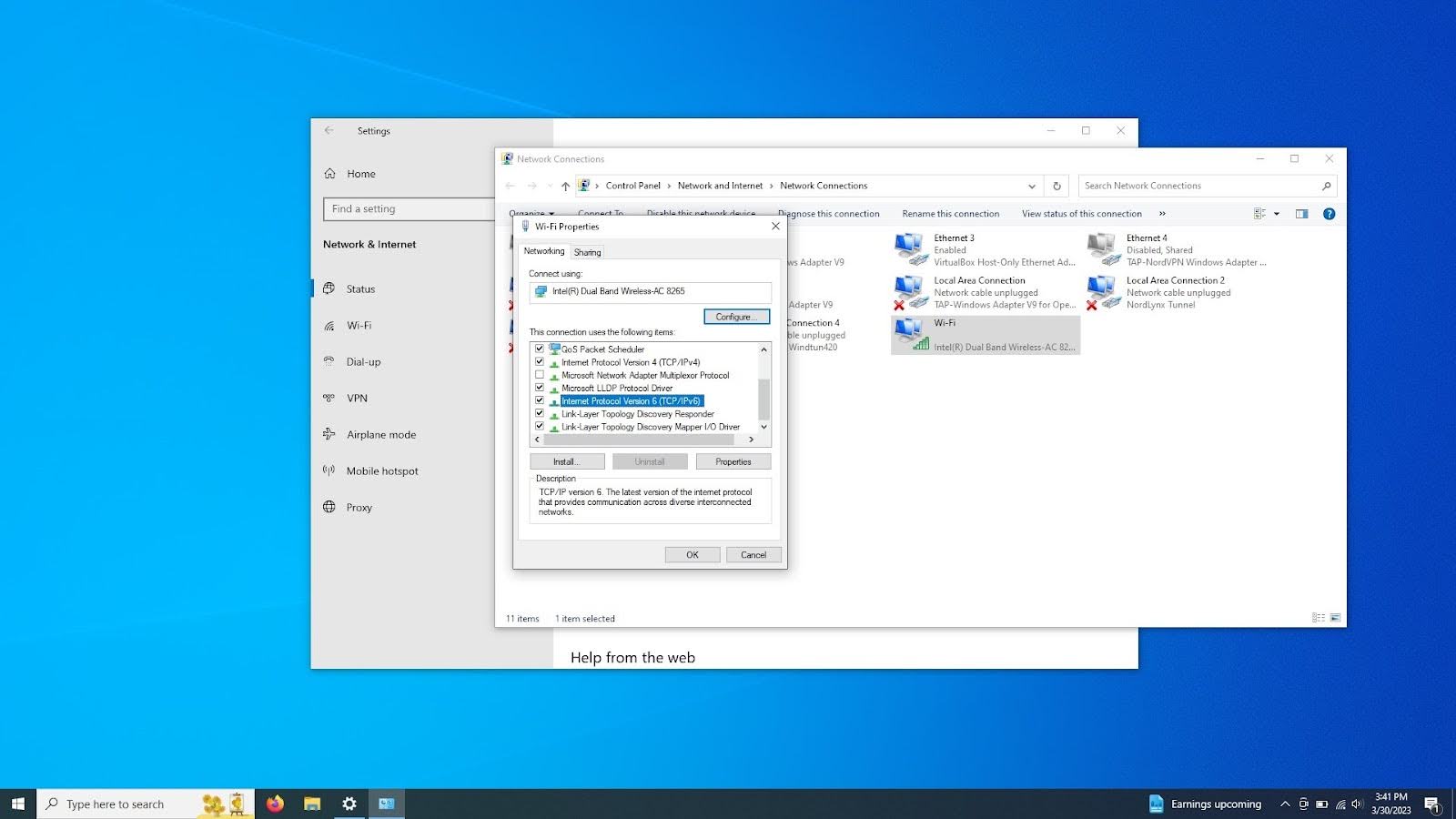
Task: Open the Windows Start menu
Action: point(18,804)
